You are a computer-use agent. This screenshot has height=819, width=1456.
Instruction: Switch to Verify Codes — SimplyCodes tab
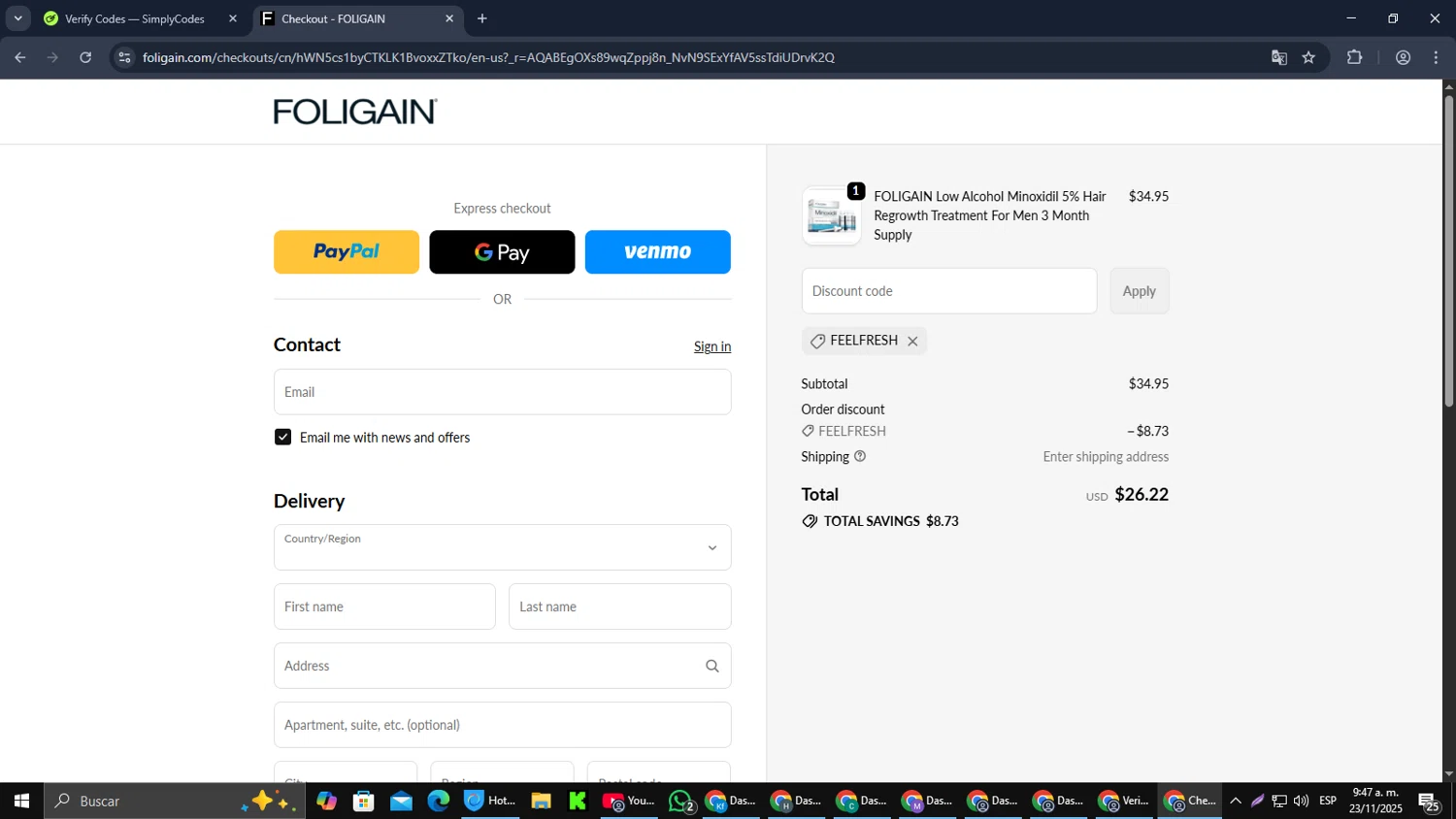tap(133, 18)
